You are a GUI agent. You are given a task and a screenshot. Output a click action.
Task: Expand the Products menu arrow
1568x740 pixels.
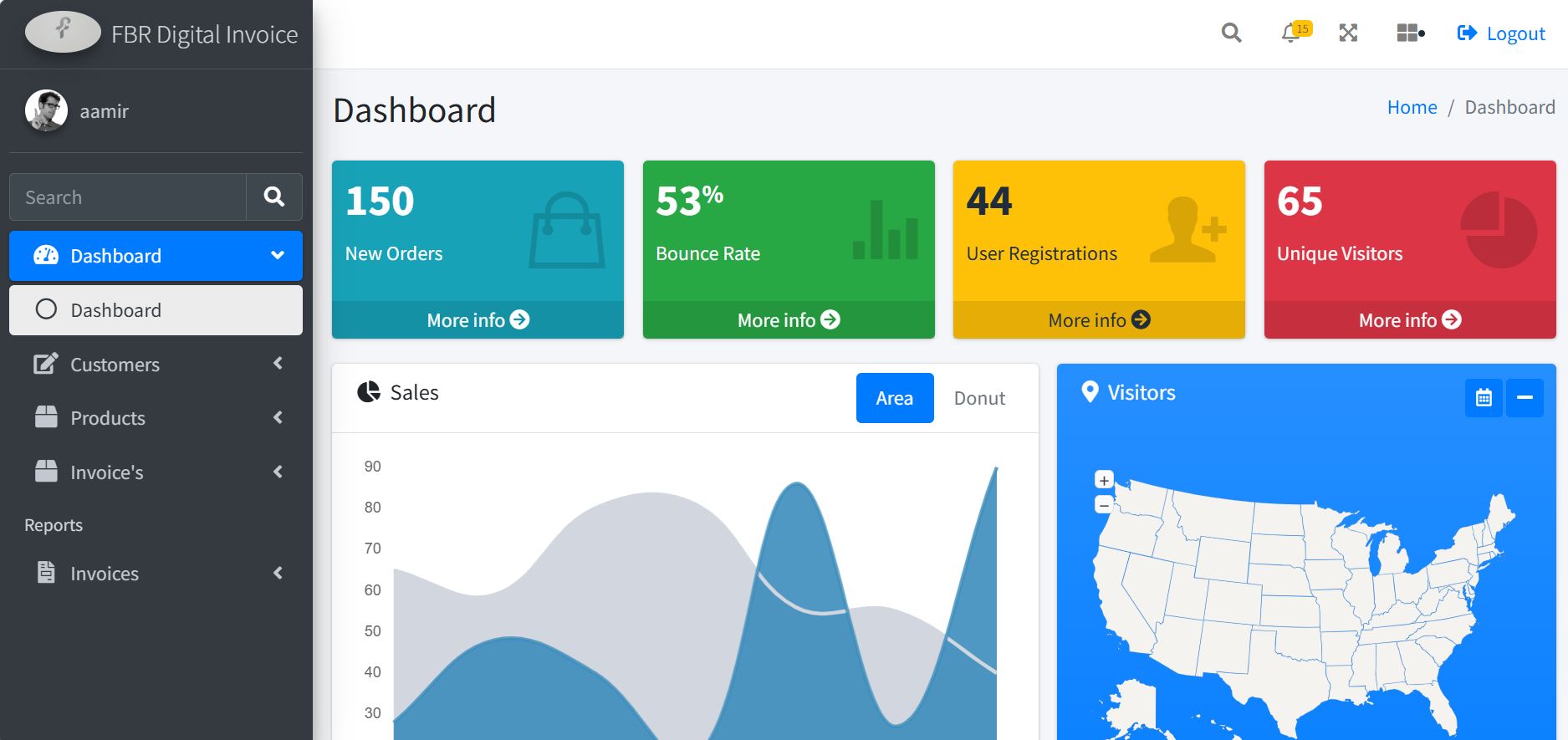click(278, 417)
